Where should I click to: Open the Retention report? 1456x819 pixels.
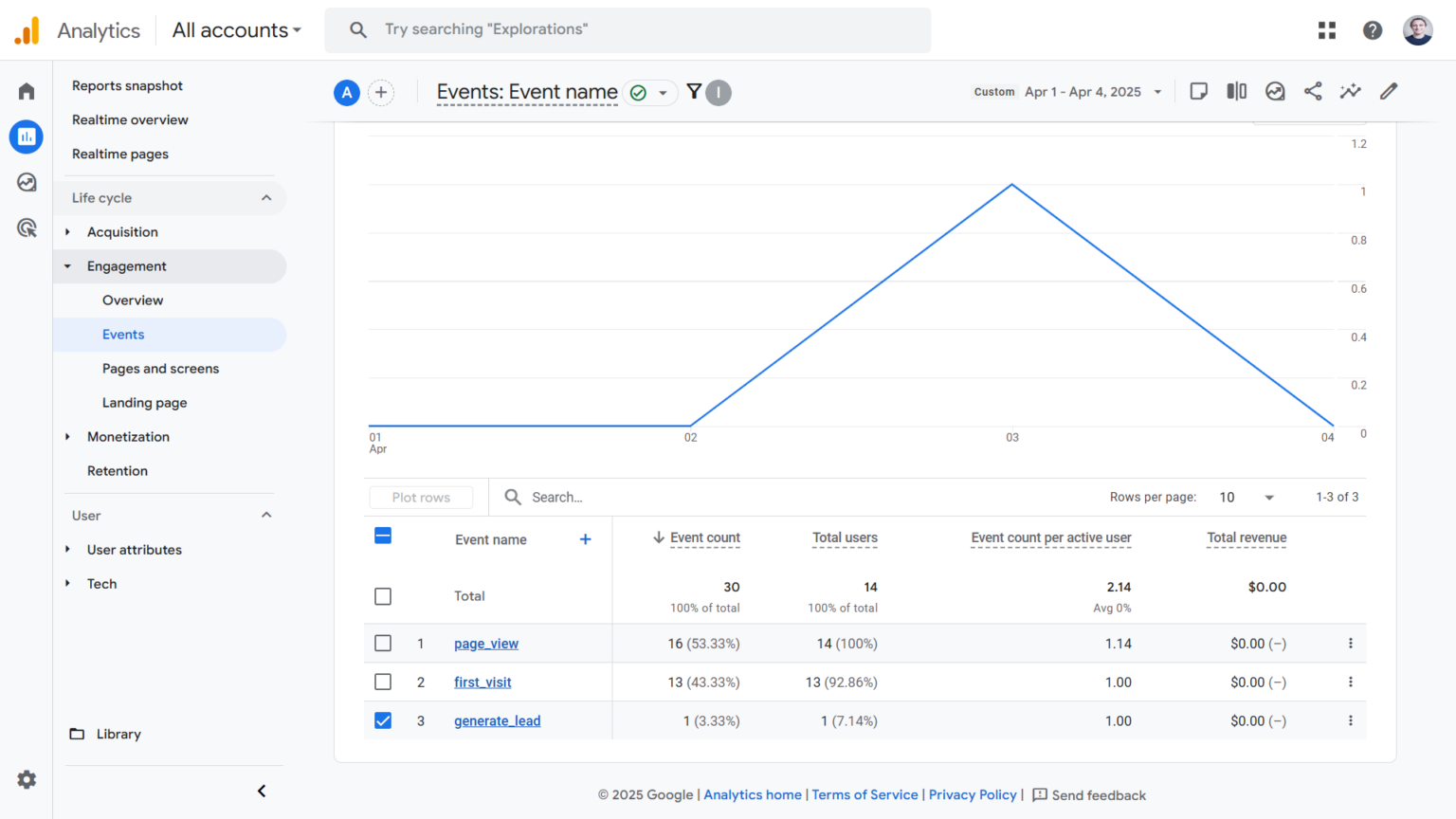click(x=118, y=470)
